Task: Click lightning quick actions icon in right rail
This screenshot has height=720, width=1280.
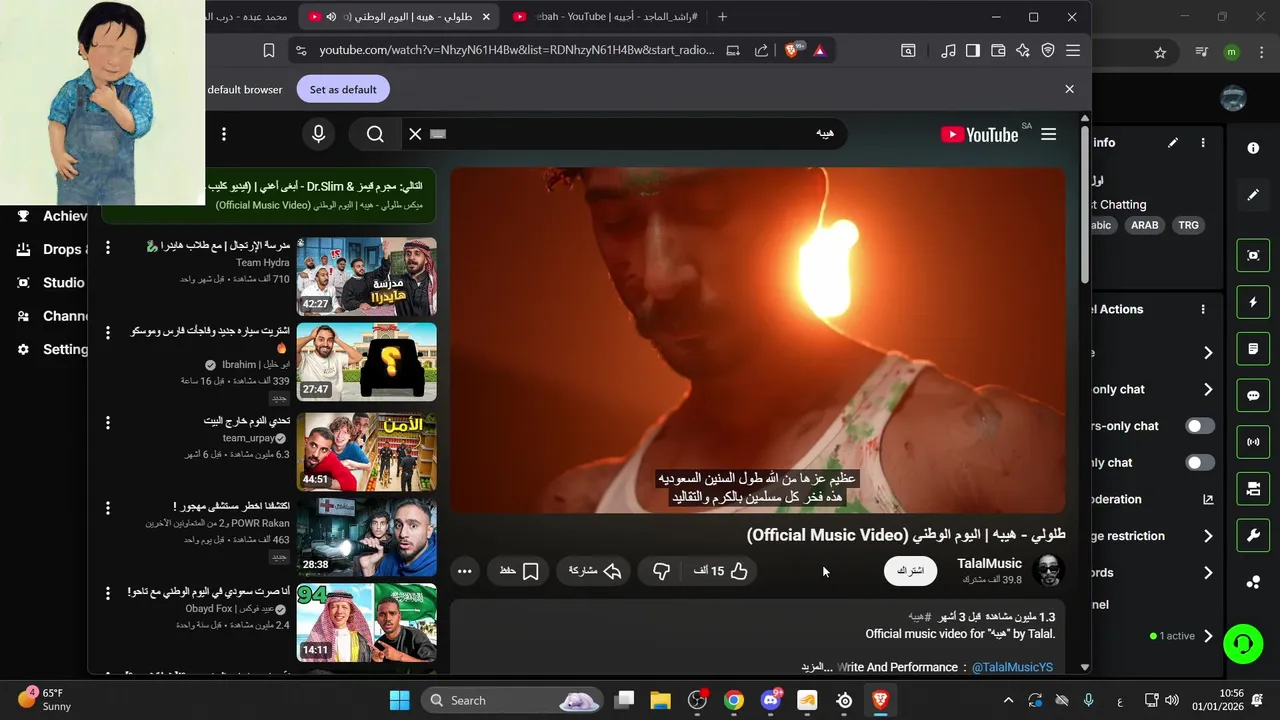Action: (x=1253, y=302)
